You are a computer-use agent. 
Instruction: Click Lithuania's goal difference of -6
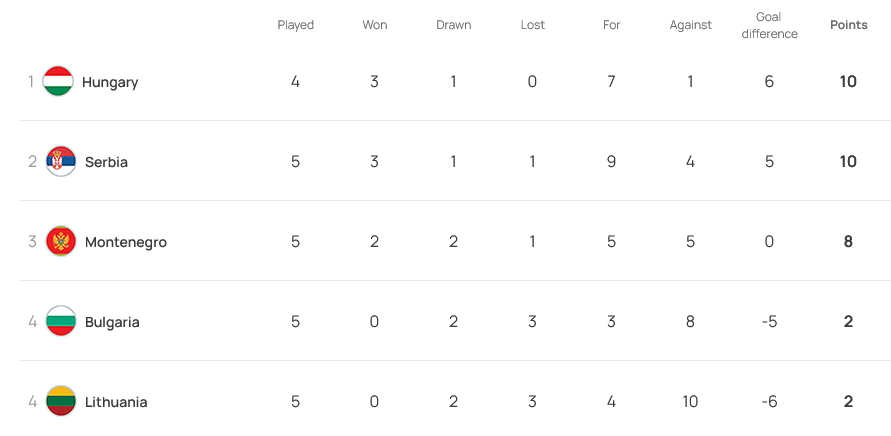[x=769, y=402]
